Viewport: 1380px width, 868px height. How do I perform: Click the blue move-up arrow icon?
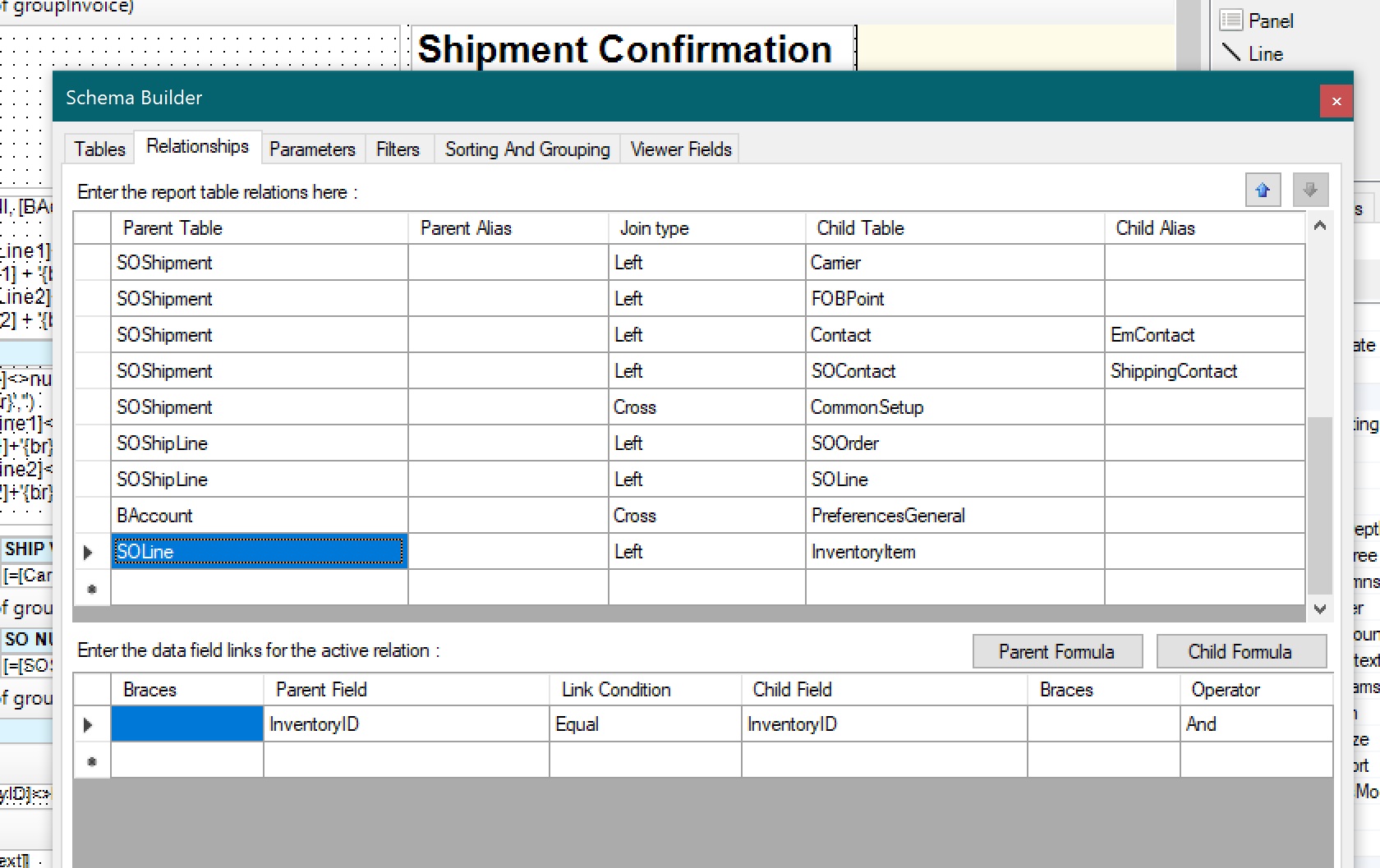tap(1263, 191)
